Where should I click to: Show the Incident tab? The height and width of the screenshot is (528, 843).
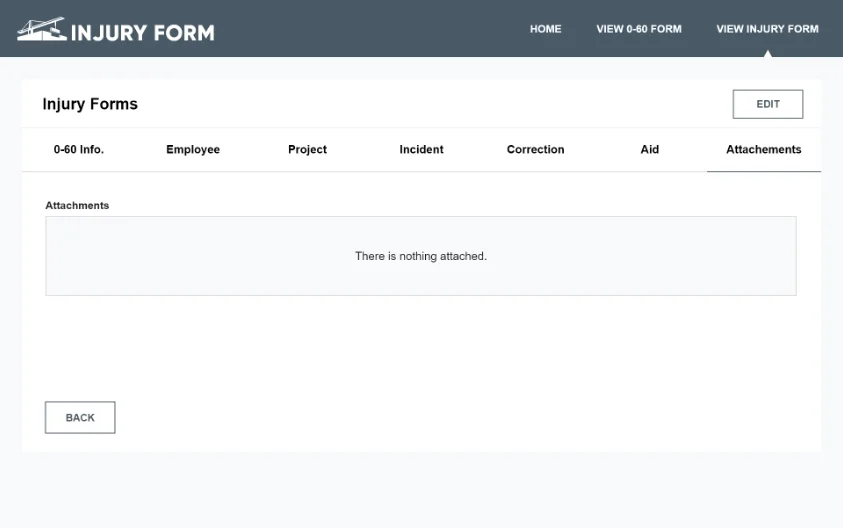(422, 149)
